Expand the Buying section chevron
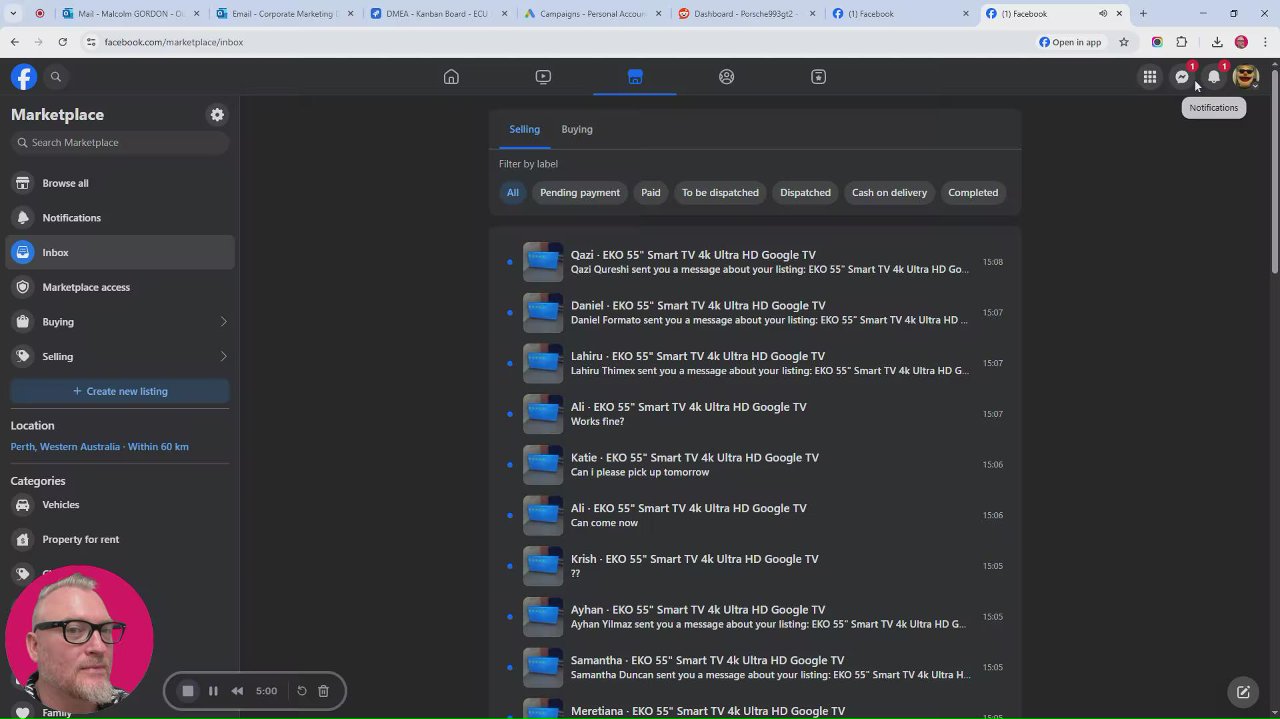Image resolution: width=1280 pixels, height=719 pixels. click(x=223, y=322)
